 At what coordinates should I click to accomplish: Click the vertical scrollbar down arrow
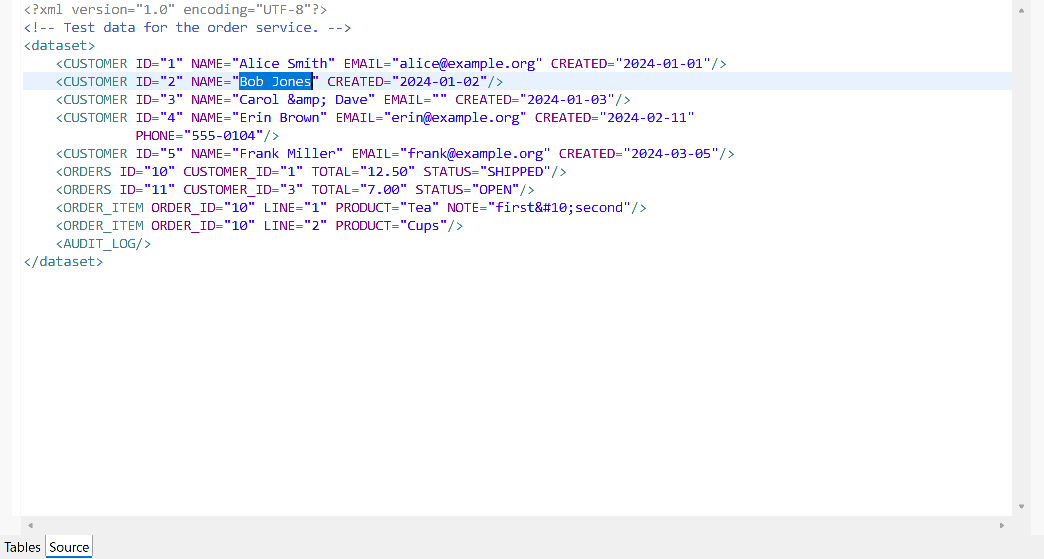click(x=1021, y=506)
